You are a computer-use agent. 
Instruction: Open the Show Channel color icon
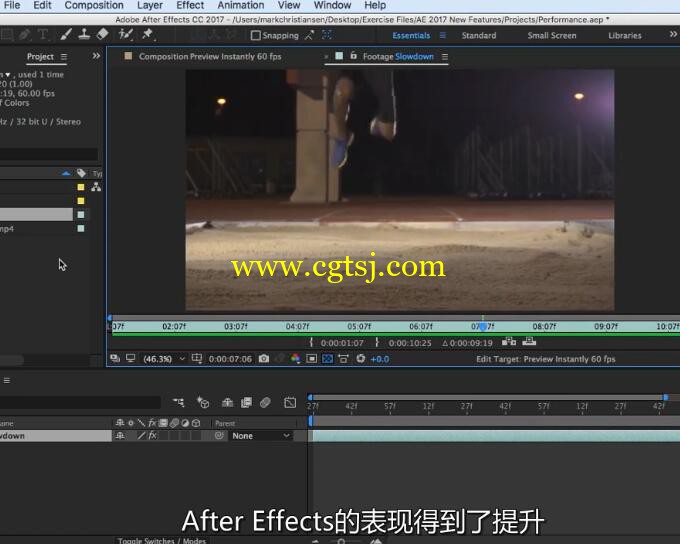pos(296,359)
